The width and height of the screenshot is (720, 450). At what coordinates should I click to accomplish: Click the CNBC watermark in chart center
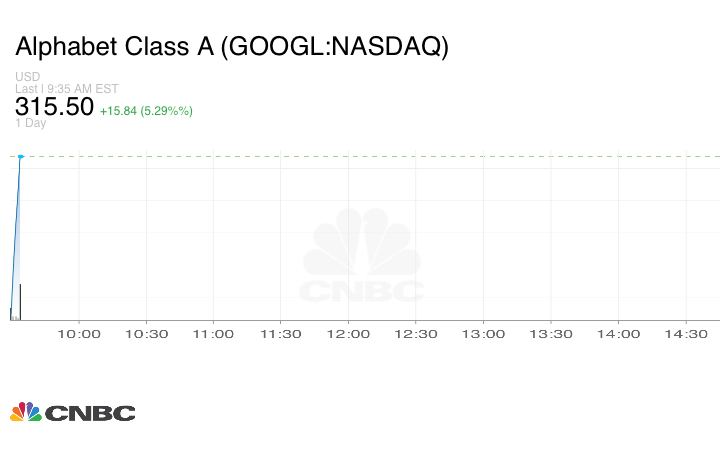[362, 256]
